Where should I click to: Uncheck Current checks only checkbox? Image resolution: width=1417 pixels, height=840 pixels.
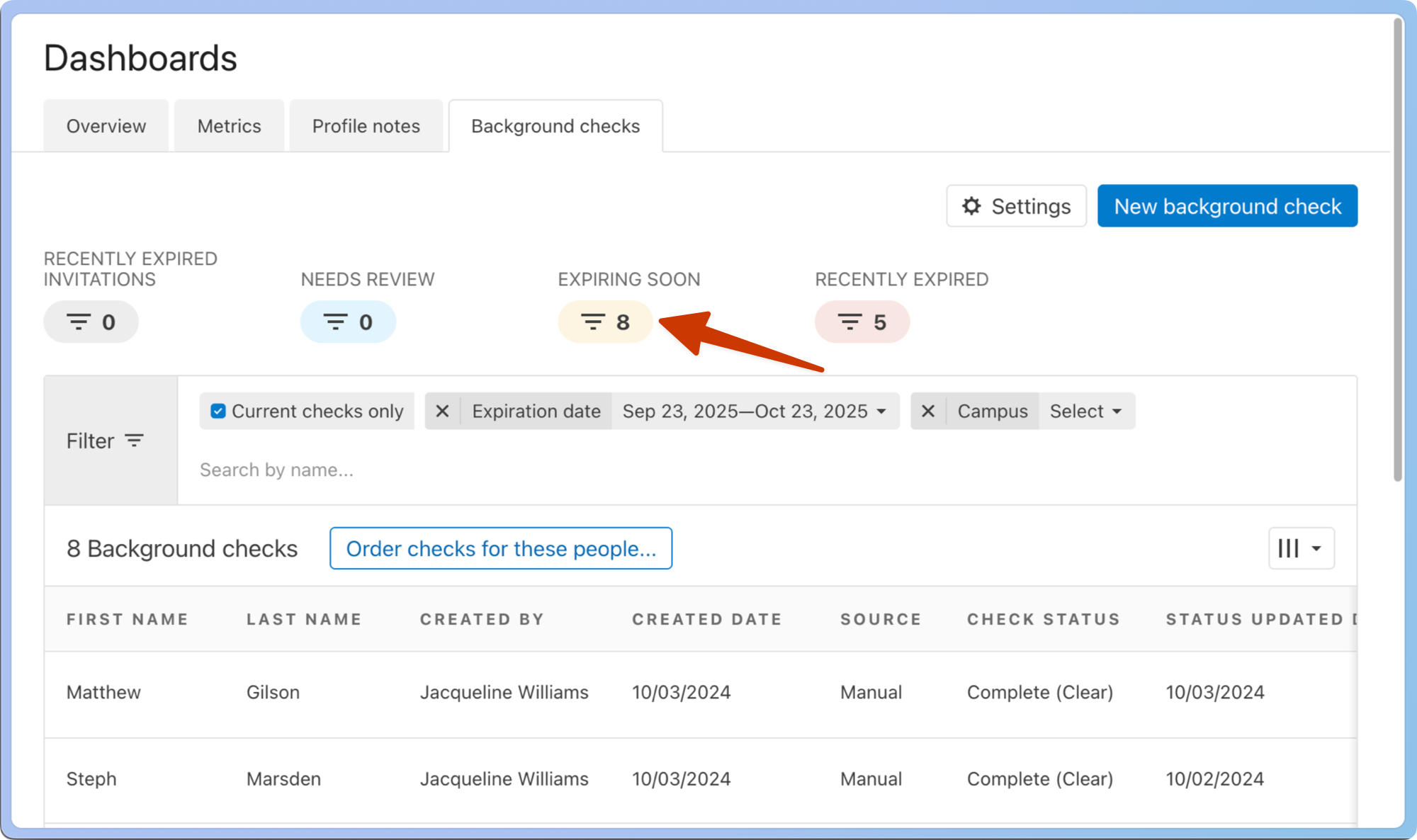(x=218, y=412)
